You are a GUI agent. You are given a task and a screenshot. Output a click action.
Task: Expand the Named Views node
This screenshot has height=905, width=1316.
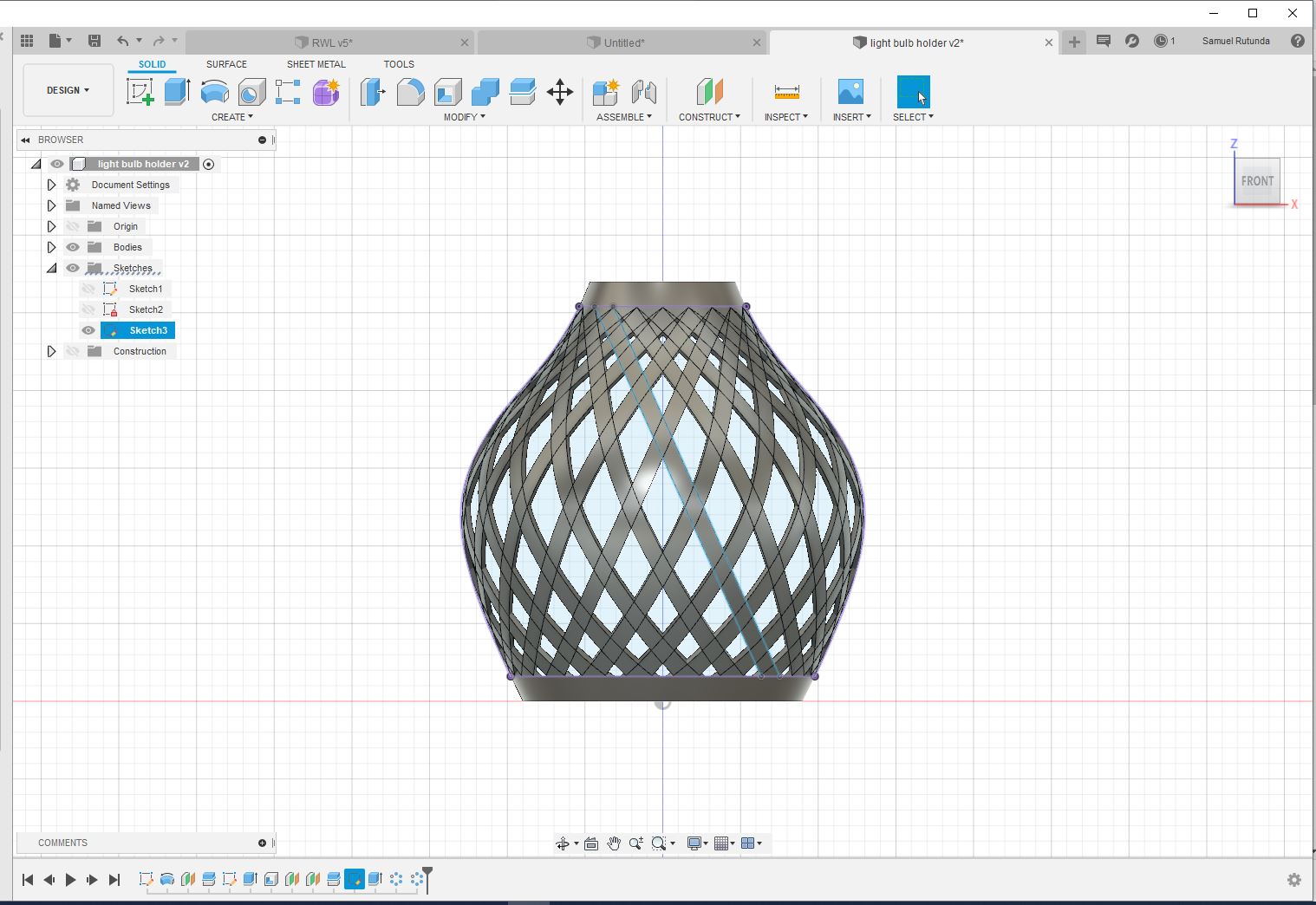(x=51, y=205)
